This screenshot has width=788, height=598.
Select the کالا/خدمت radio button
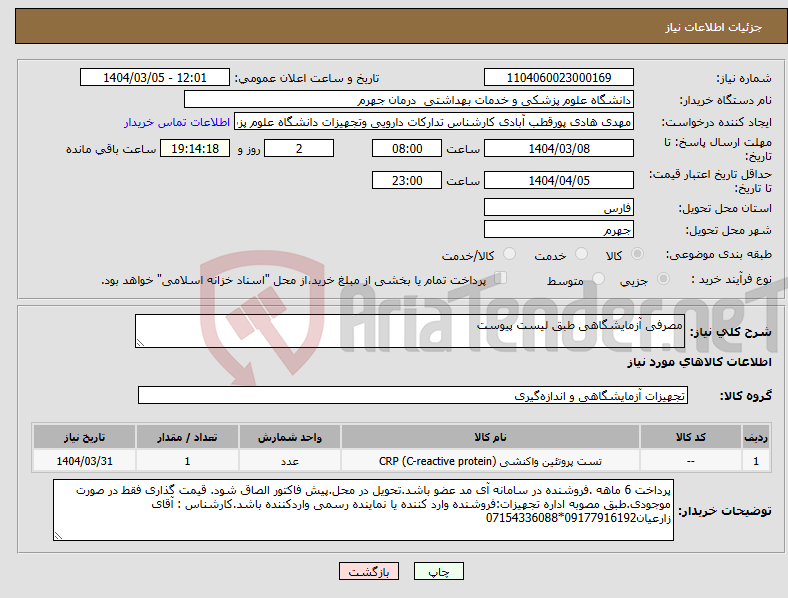[x=510, y=254]
